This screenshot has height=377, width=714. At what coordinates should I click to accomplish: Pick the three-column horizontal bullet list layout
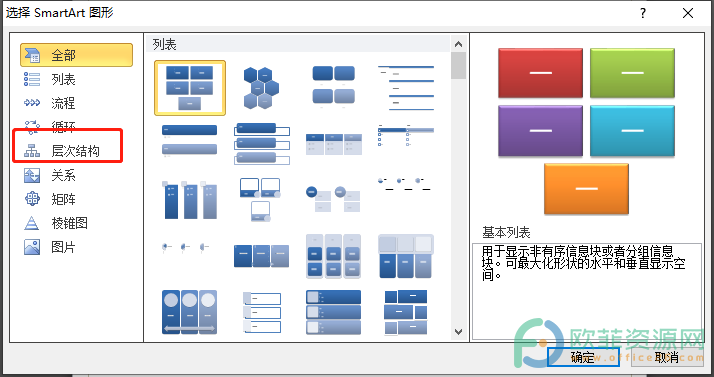333,144
